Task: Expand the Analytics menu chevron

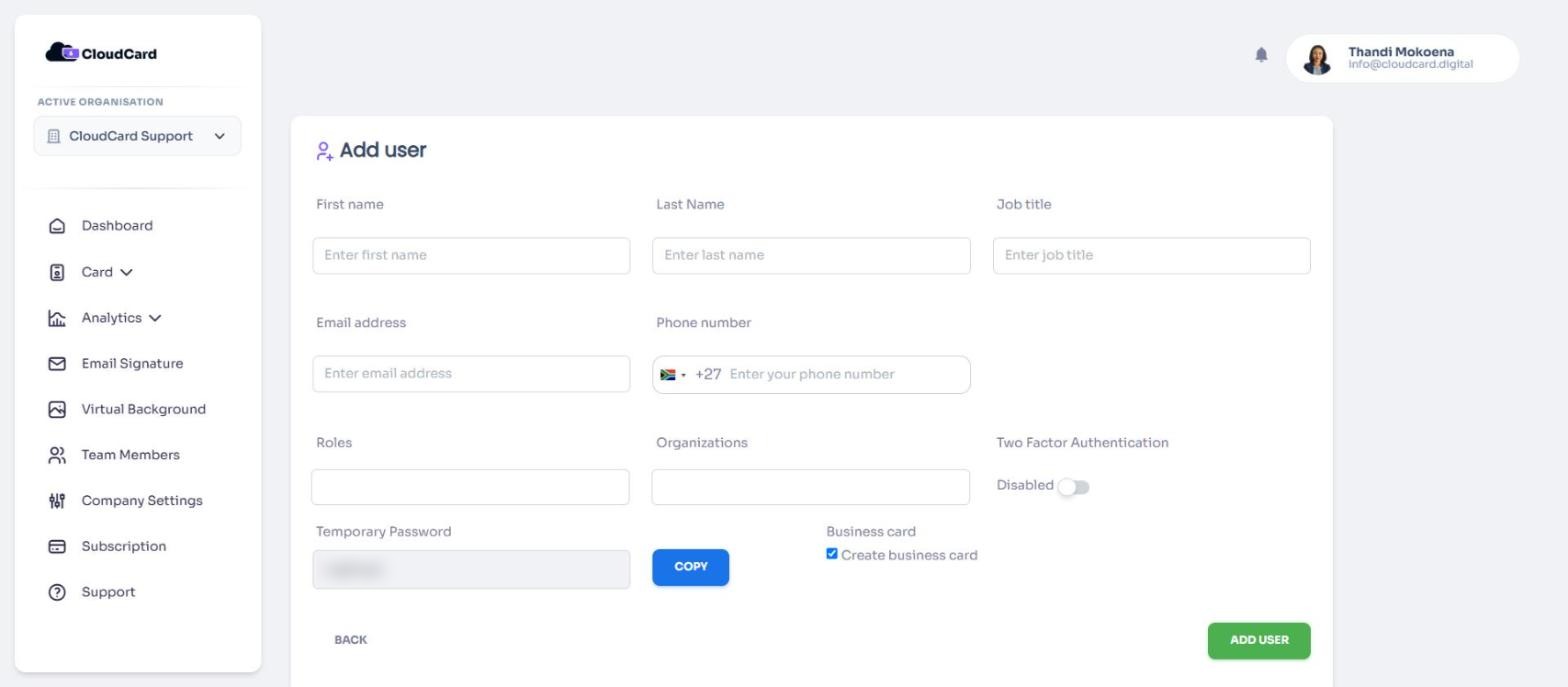Action: click(155, 318)
